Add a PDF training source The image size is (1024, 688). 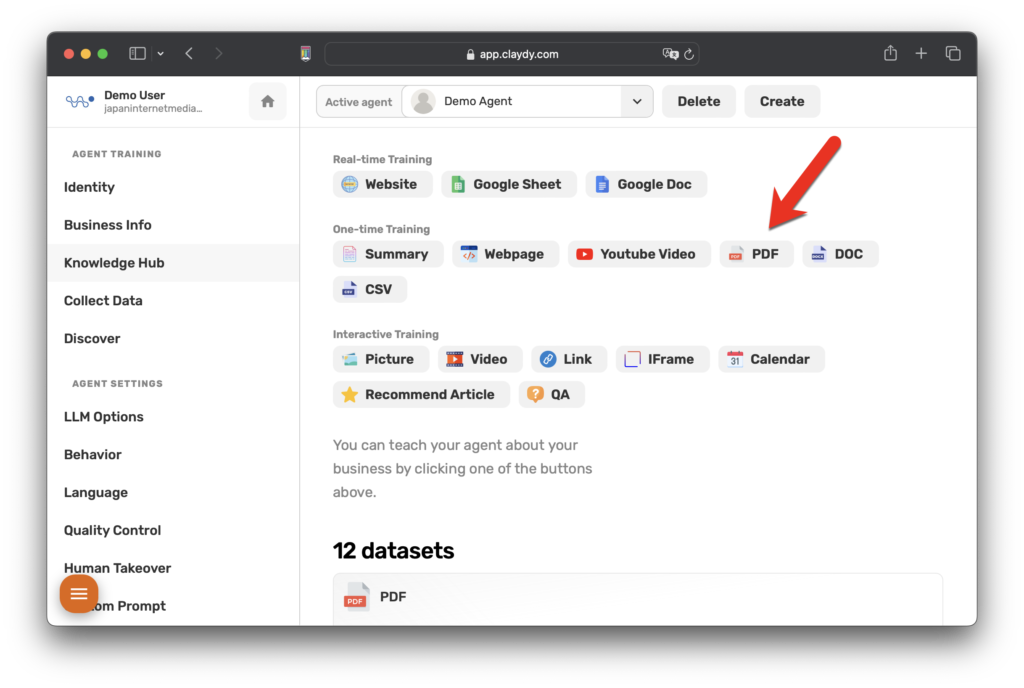[x=756, y=254]
